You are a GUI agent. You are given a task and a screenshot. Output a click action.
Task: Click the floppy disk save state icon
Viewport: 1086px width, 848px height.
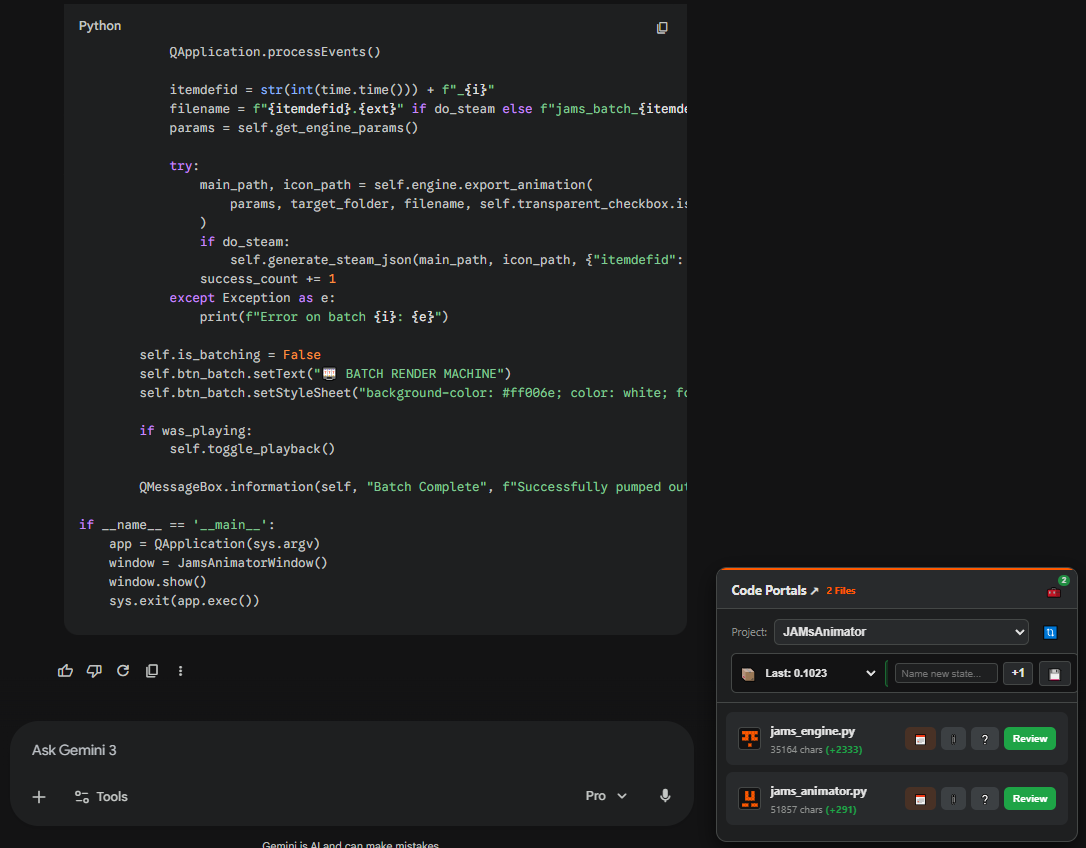(1055, 674)
